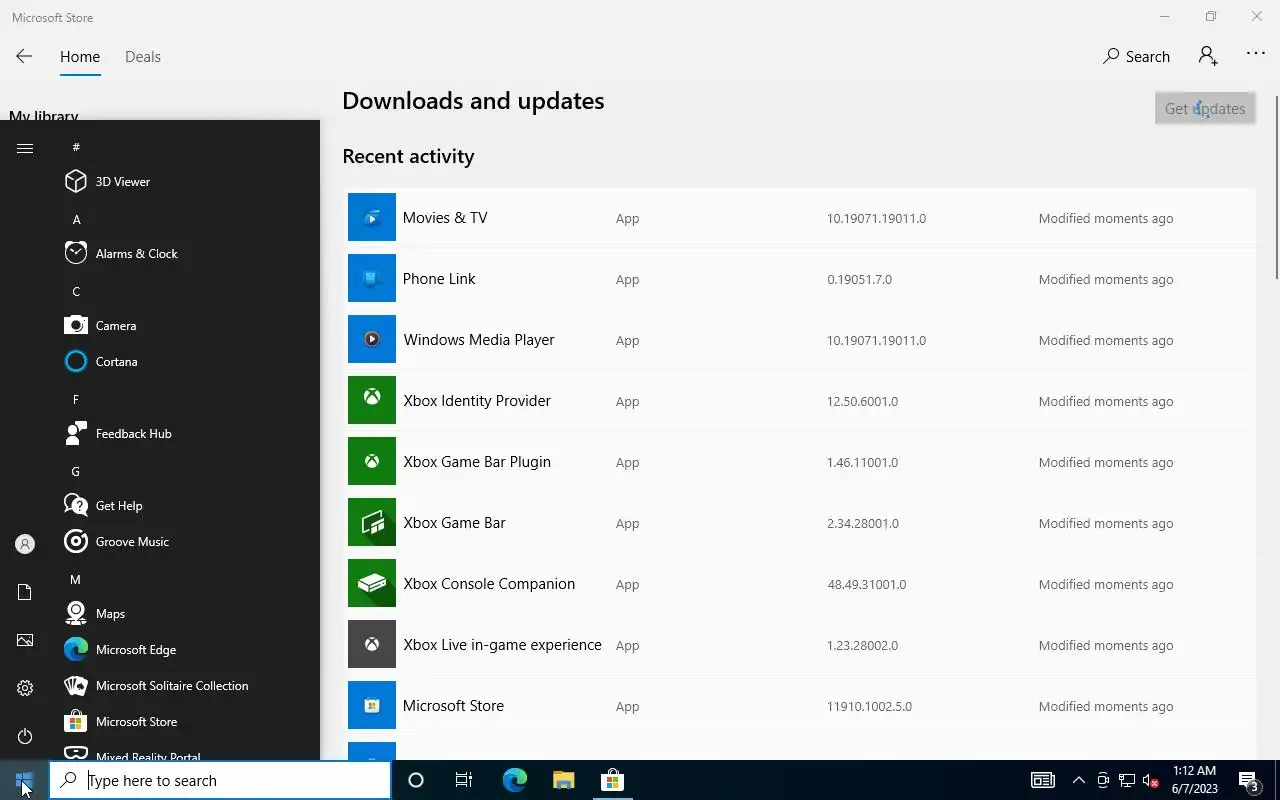Show hidden tray icons chevron
The height and width of the screenshot is (800, 1280).
(x=1078, y=780)
